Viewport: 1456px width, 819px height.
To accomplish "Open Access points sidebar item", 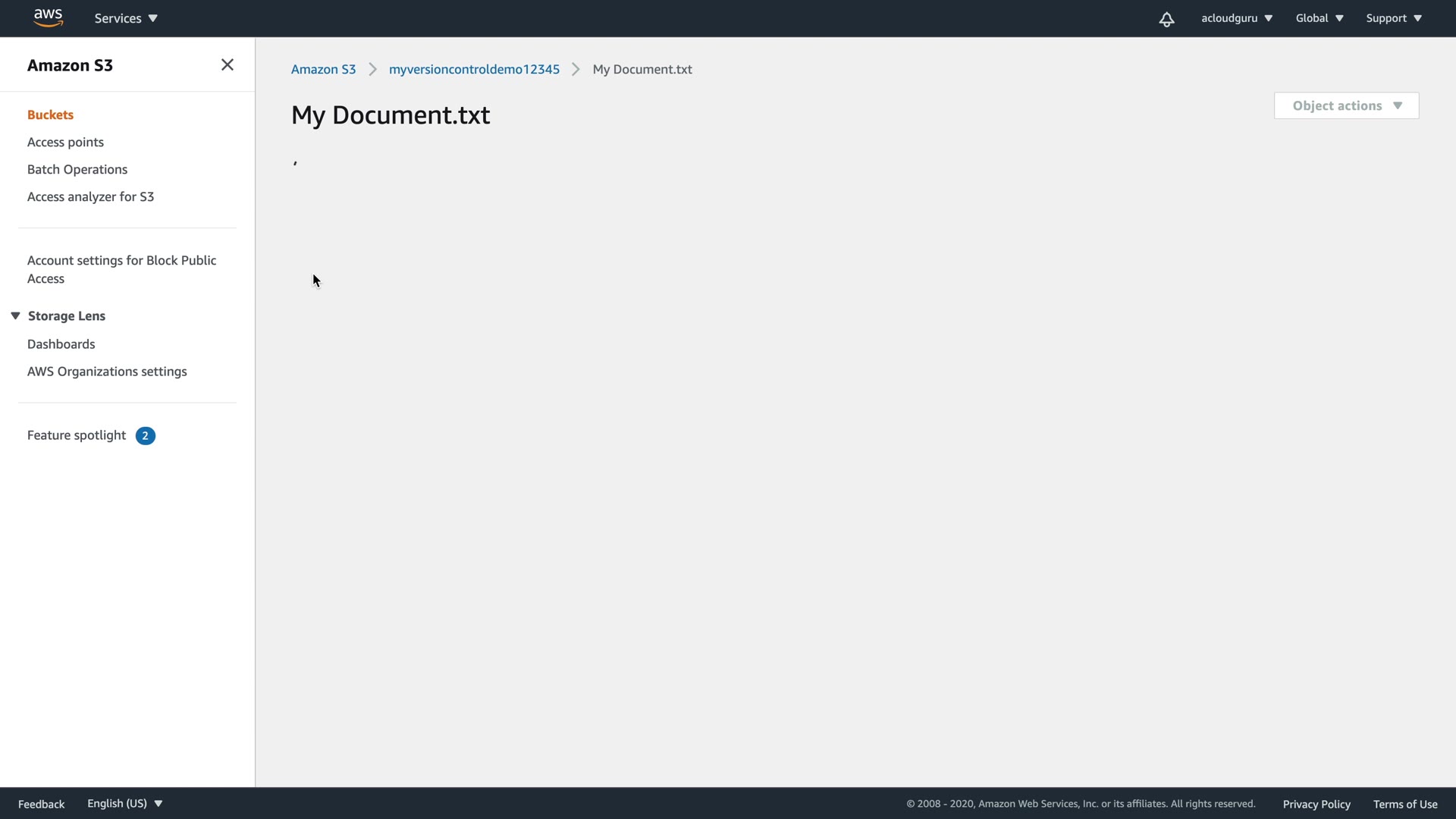I will tap(65, 143).
